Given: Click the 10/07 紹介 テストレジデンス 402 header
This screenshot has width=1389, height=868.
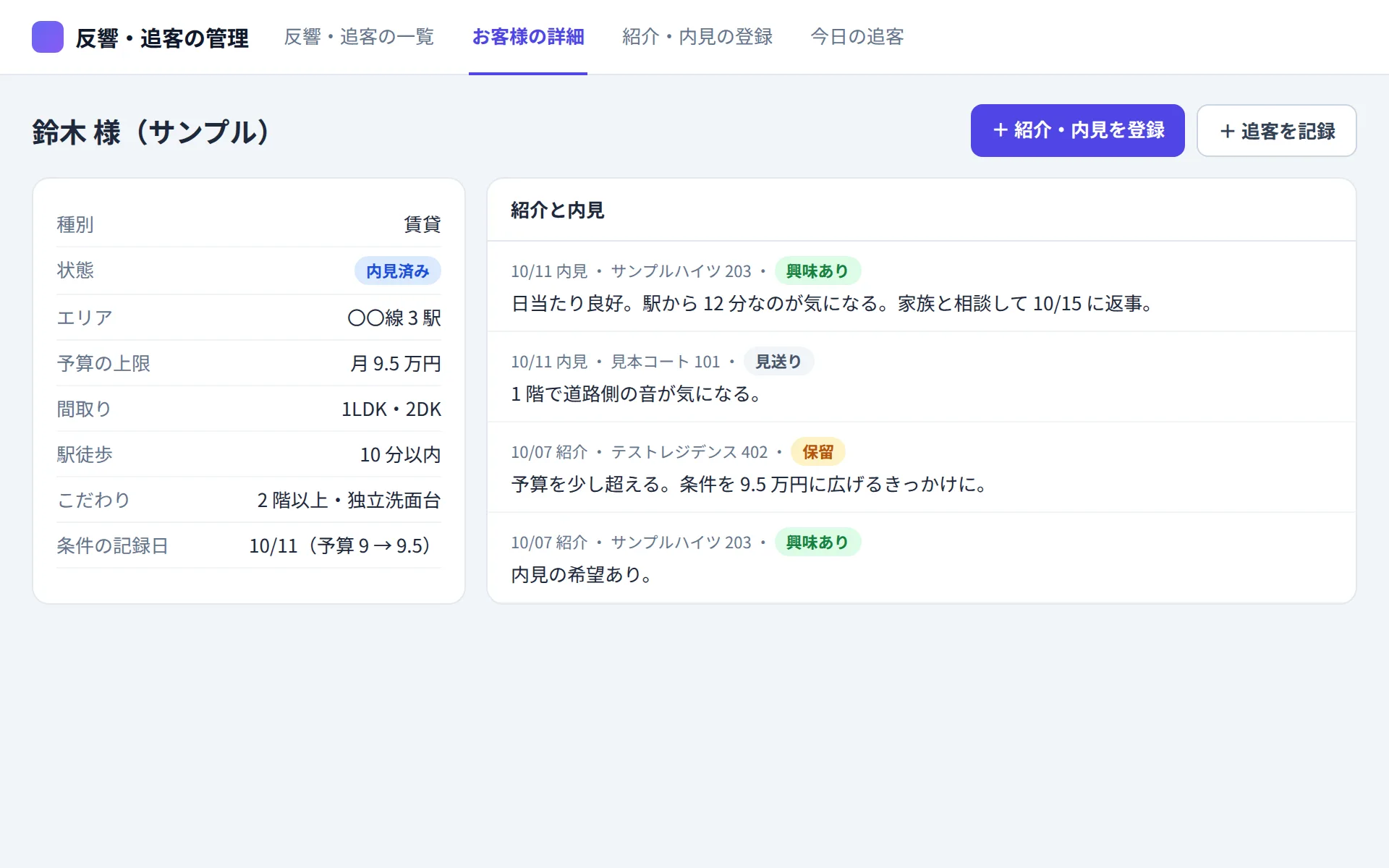Looking at the screenshot, I should [x=639, y=452].
